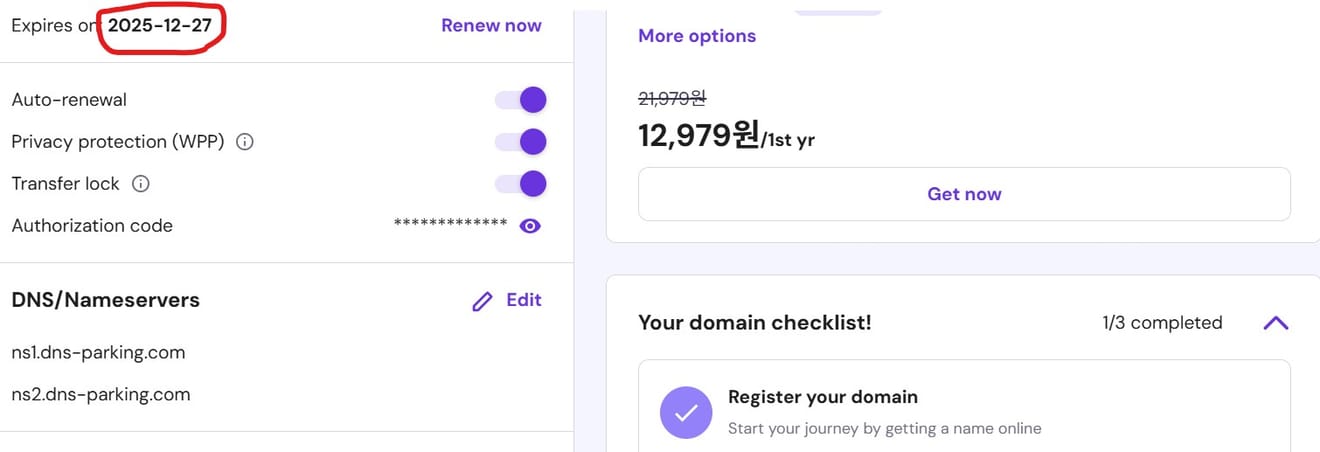Click the 2025-12-27 expiry date
1320x452 pixels.
[x=160, y=26]
